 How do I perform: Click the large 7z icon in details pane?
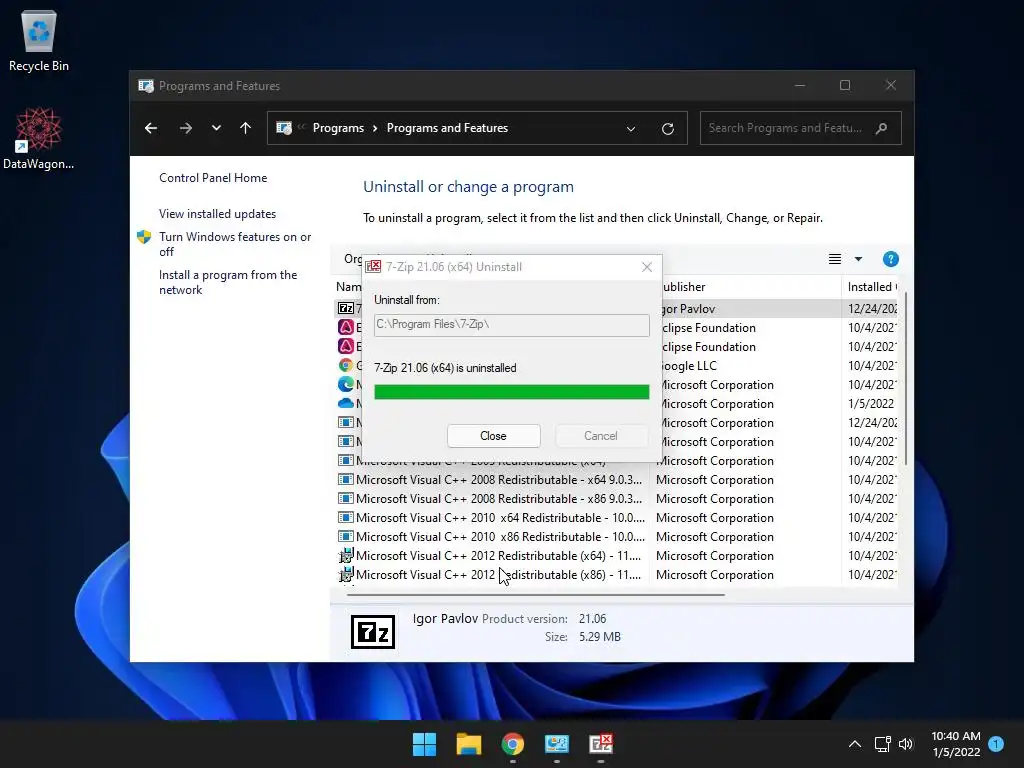(373, 632)
